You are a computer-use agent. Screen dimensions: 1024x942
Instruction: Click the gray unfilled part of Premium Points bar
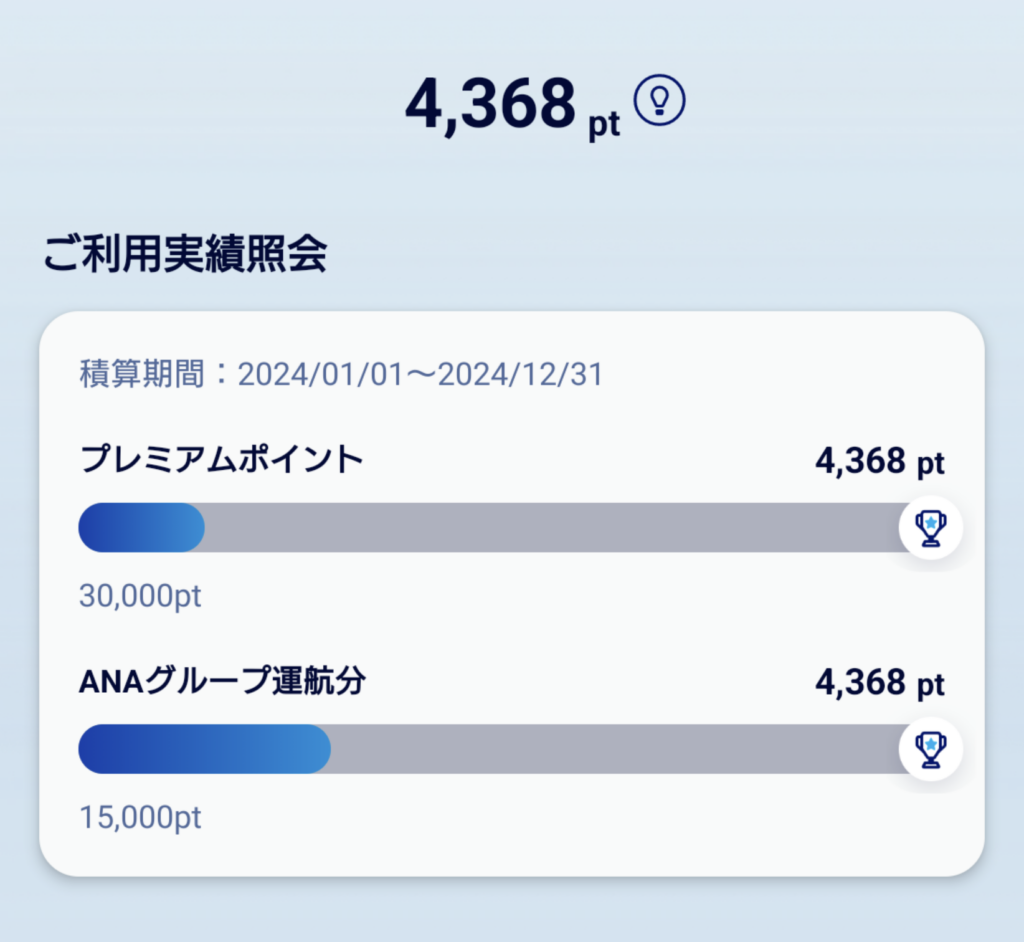point(552,527)
